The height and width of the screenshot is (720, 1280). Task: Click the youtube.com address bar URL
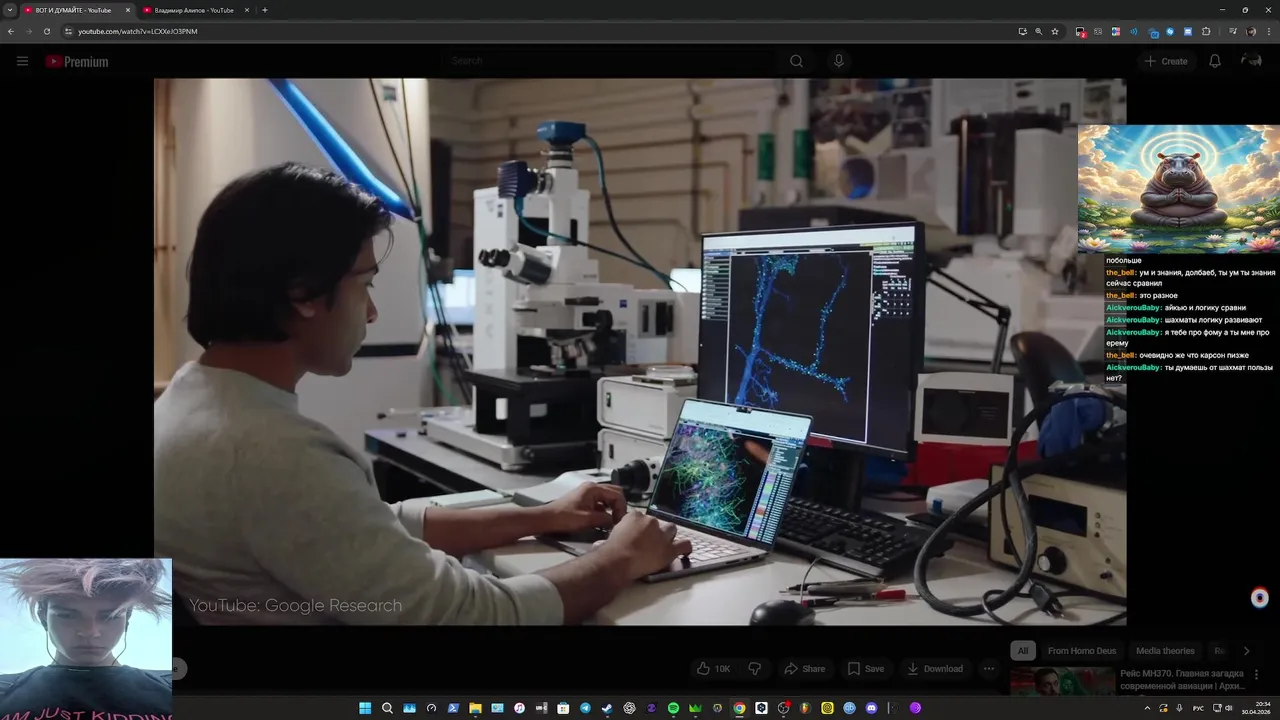[x=138, y=31]
